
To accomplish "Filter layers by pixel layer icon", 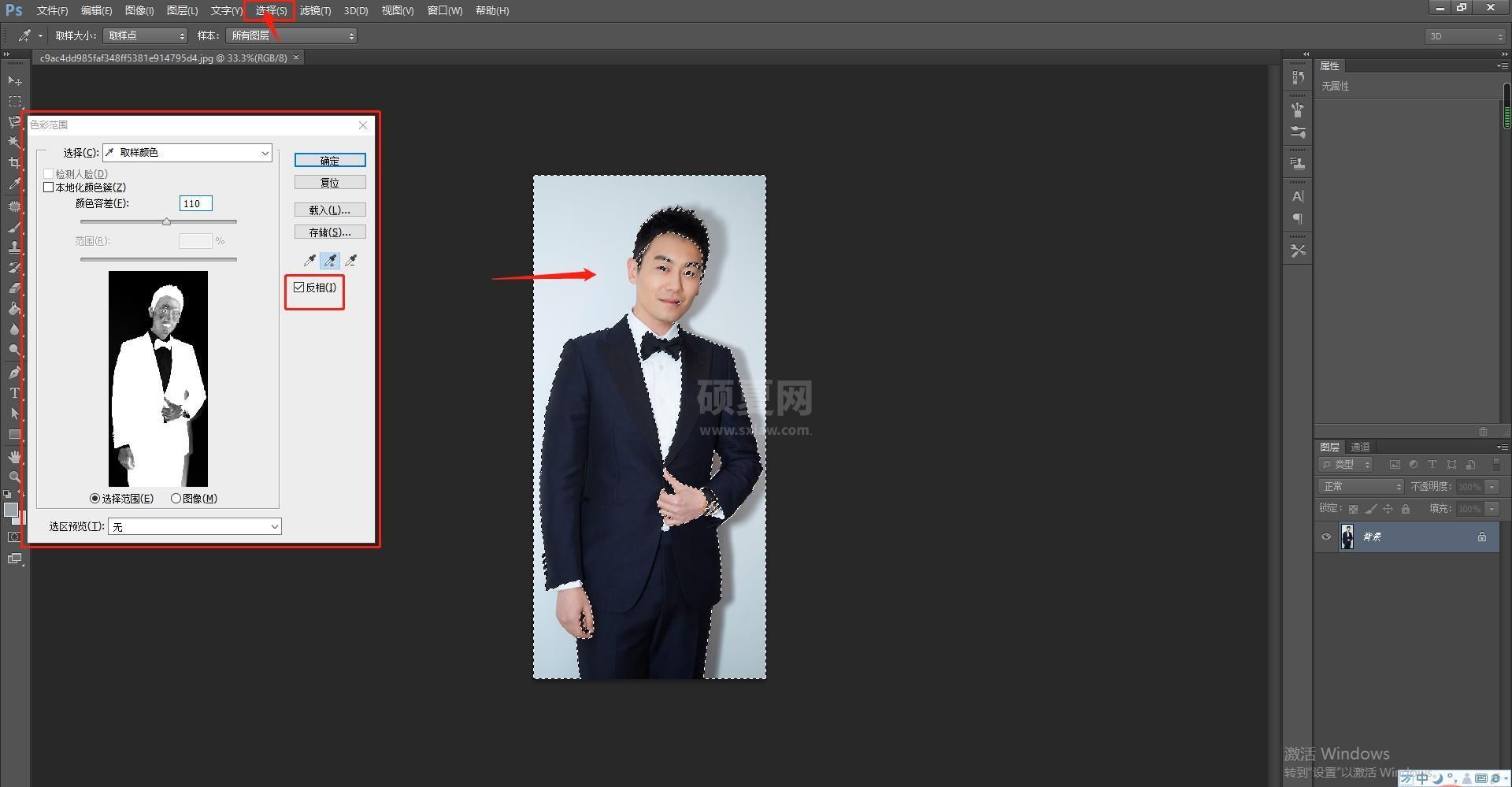I will click(x=1395, y=465).
